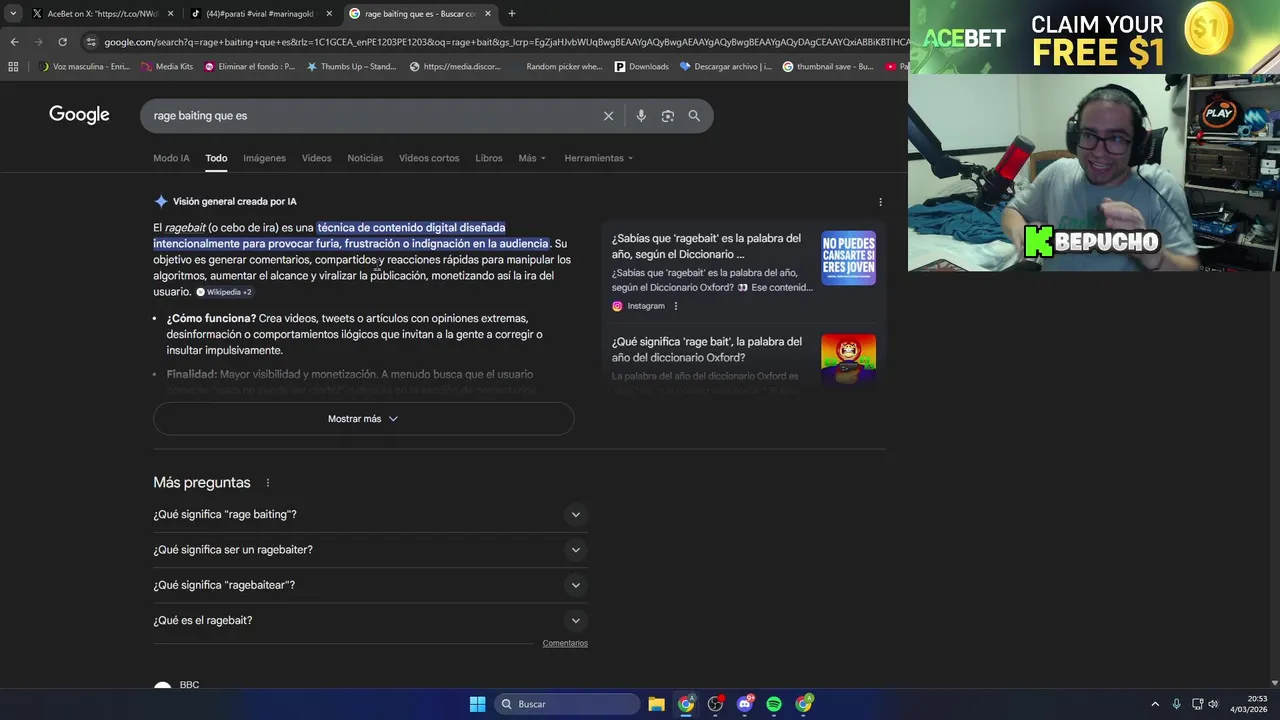View site information icon in address bar
Viewport: 1280px width, 720px height.
[91, 42]
